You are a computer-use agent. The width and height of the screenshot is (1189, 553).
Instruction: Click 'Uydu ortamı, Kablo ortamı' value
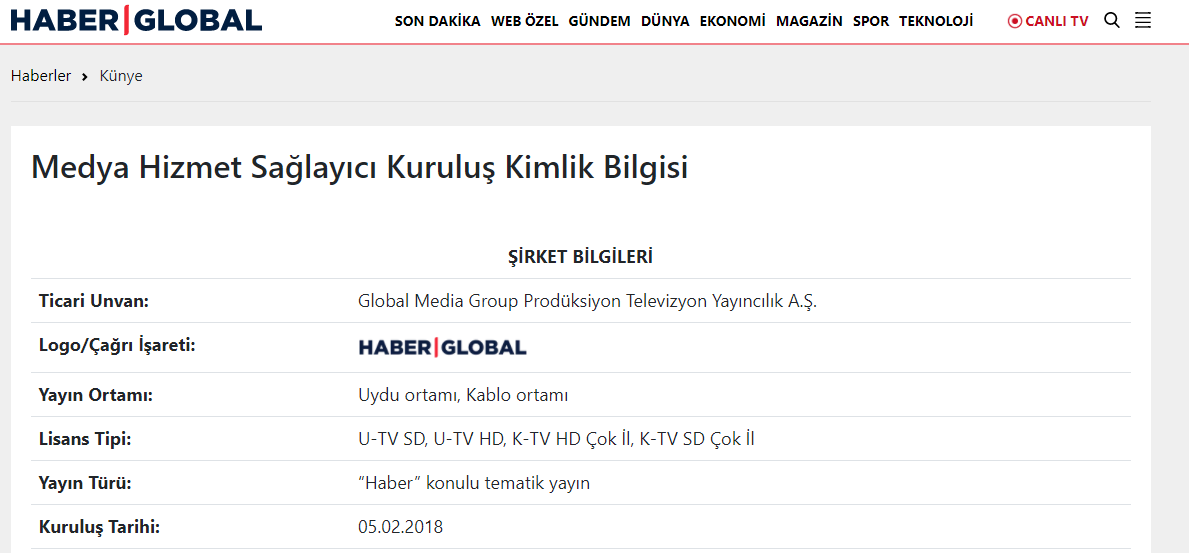463,395
